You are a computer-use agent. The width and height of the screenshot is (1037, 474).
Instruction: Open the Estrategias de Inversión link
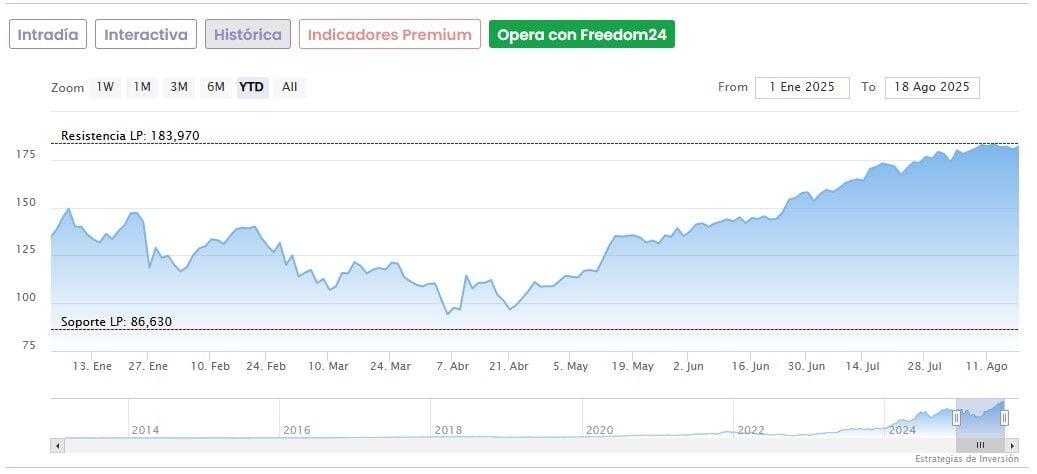(x=966, y=459)
